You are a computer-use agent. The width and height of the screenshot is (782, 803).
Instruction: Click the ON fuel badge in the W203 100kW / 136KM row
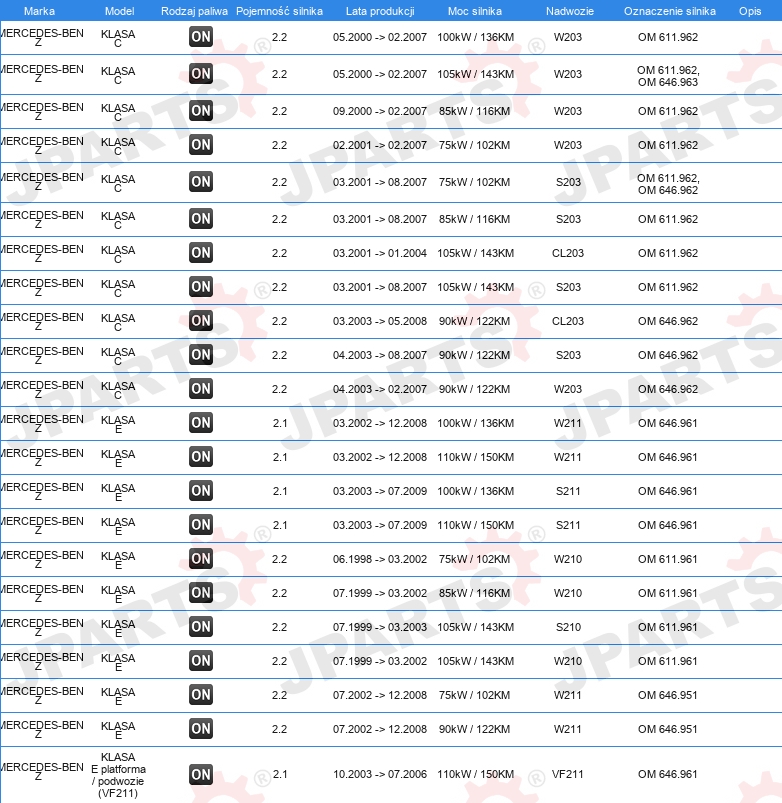click(x=201, y=37)
